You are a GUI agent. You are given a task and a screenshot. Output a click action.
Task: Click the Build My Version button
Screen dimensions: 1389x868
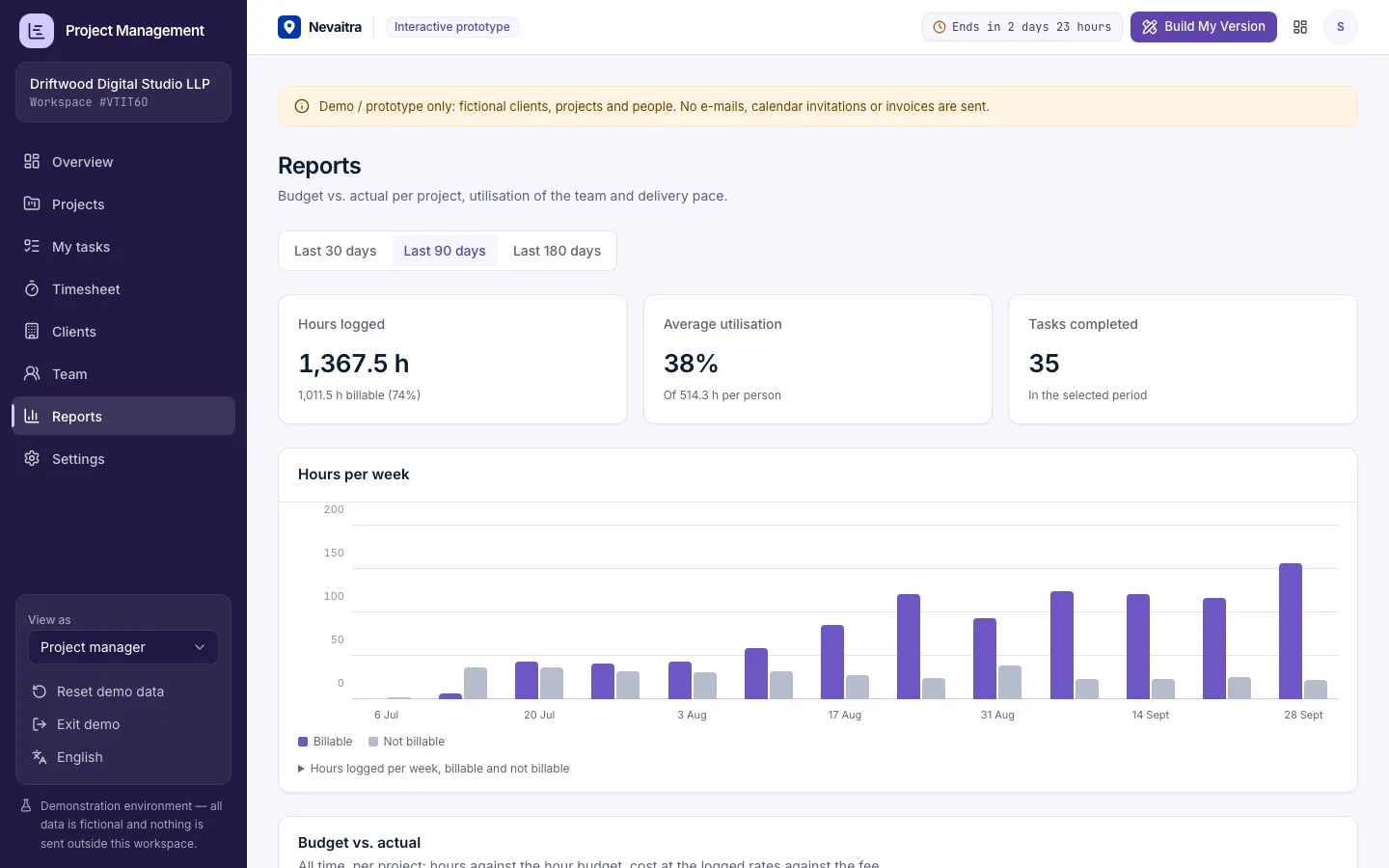click(x=1204, y=27)
